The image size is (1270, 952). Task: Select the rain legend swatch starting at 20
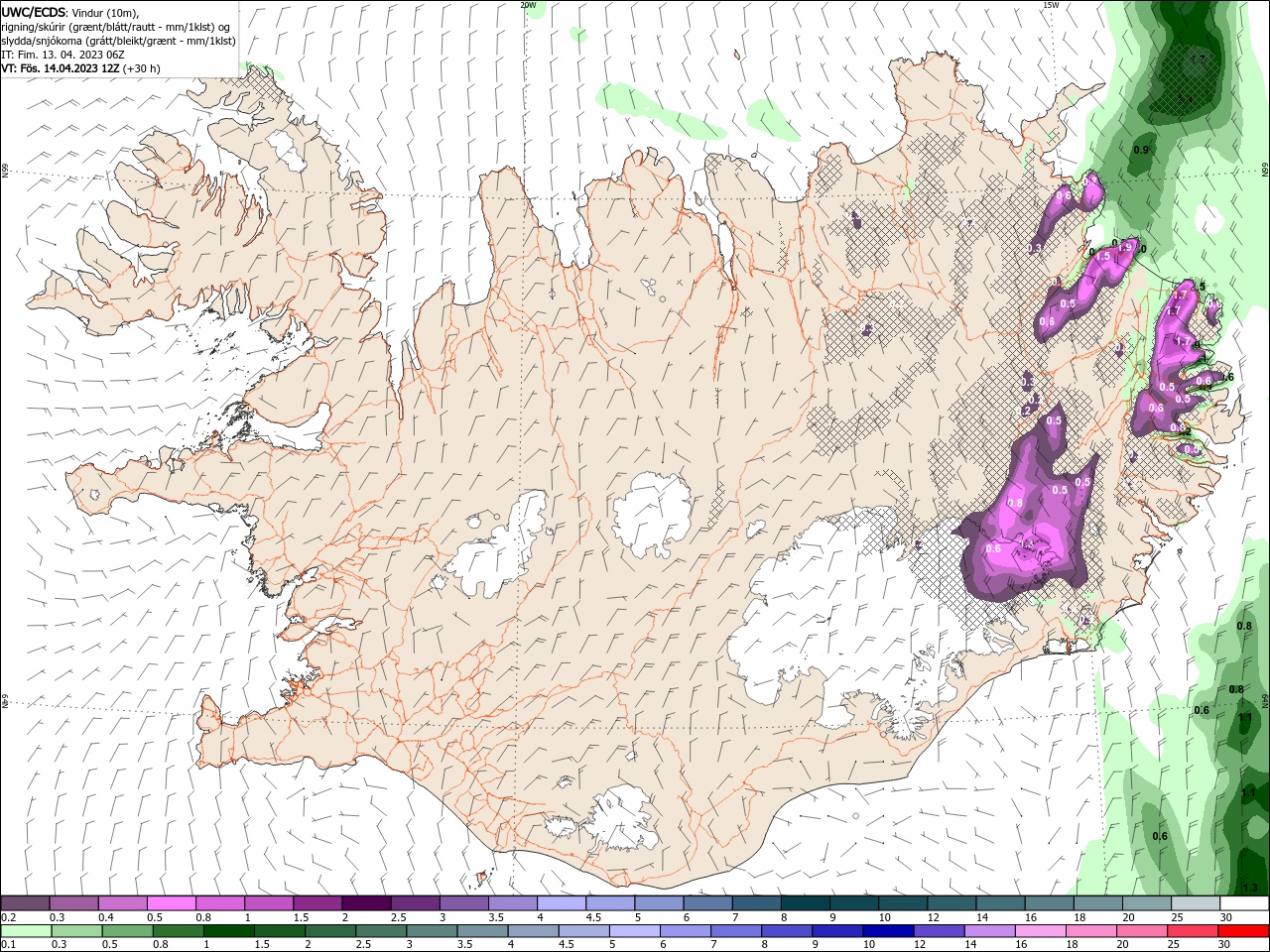(1142, 931)
